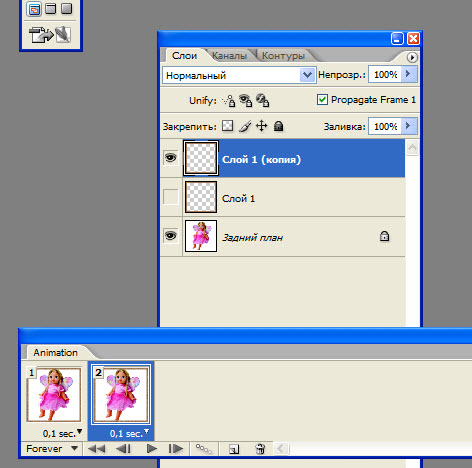This screenshot has width=472, height=468.
Task: Switch to the Слои tab
Action: tap(184, 56)
